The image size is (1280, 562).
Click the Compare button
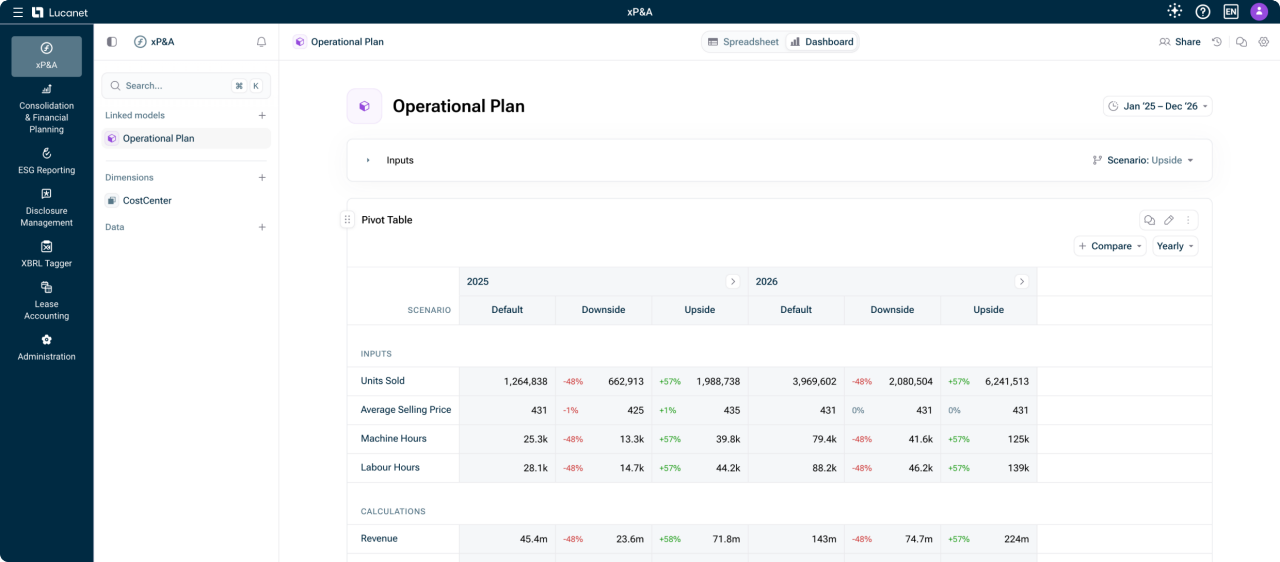(x=1110, y=246)
